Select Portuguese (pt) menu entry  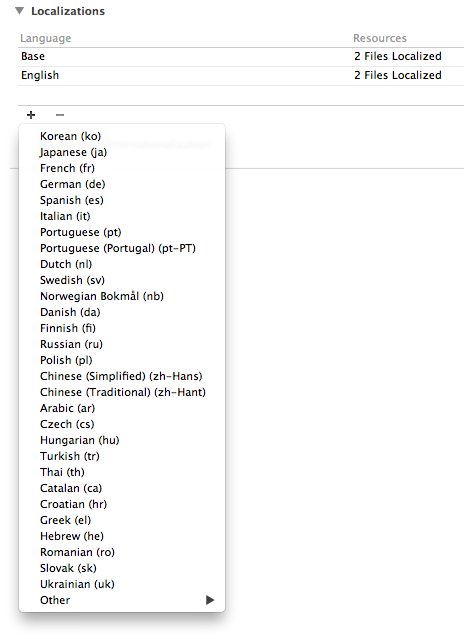pyautogui.click(x=122, y=232)
